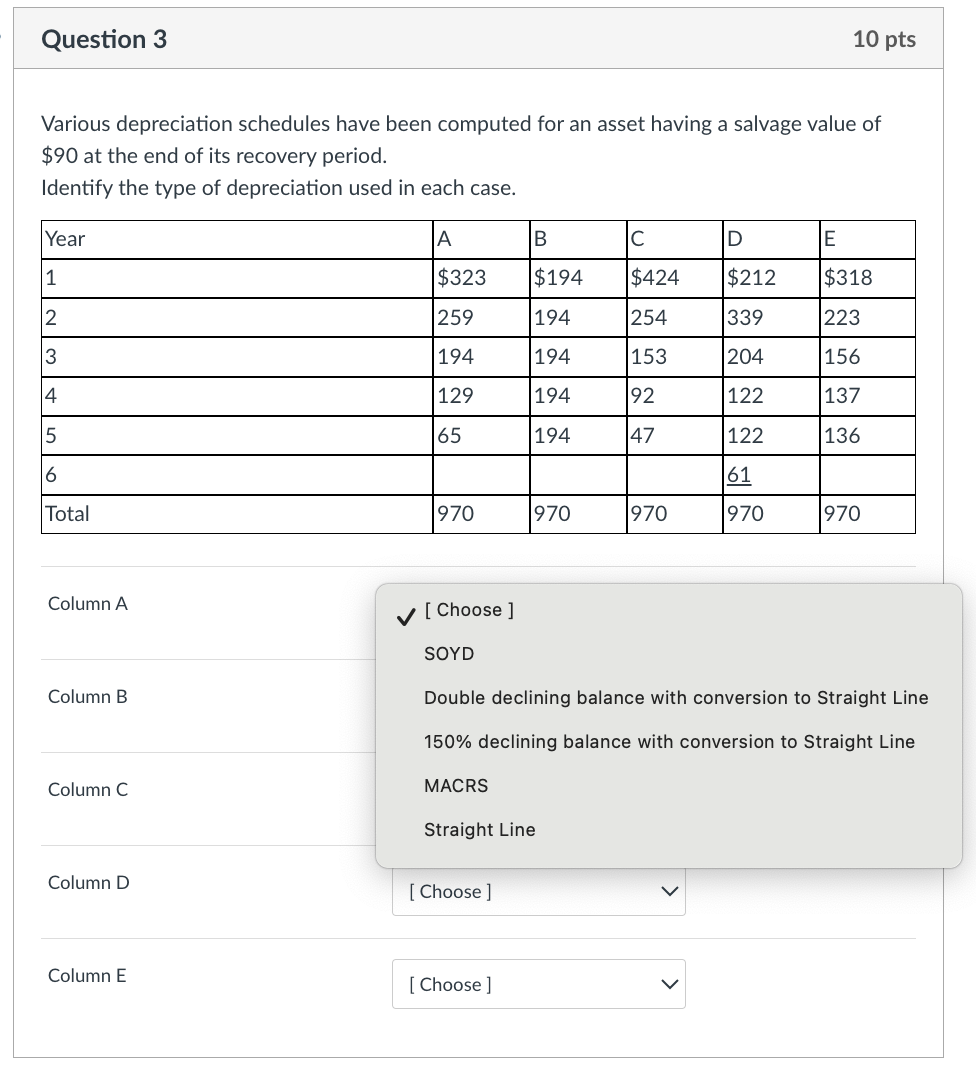Open the underlined 61 link in the table
Screen dimensions: 976x1074
tap(738, 474)
